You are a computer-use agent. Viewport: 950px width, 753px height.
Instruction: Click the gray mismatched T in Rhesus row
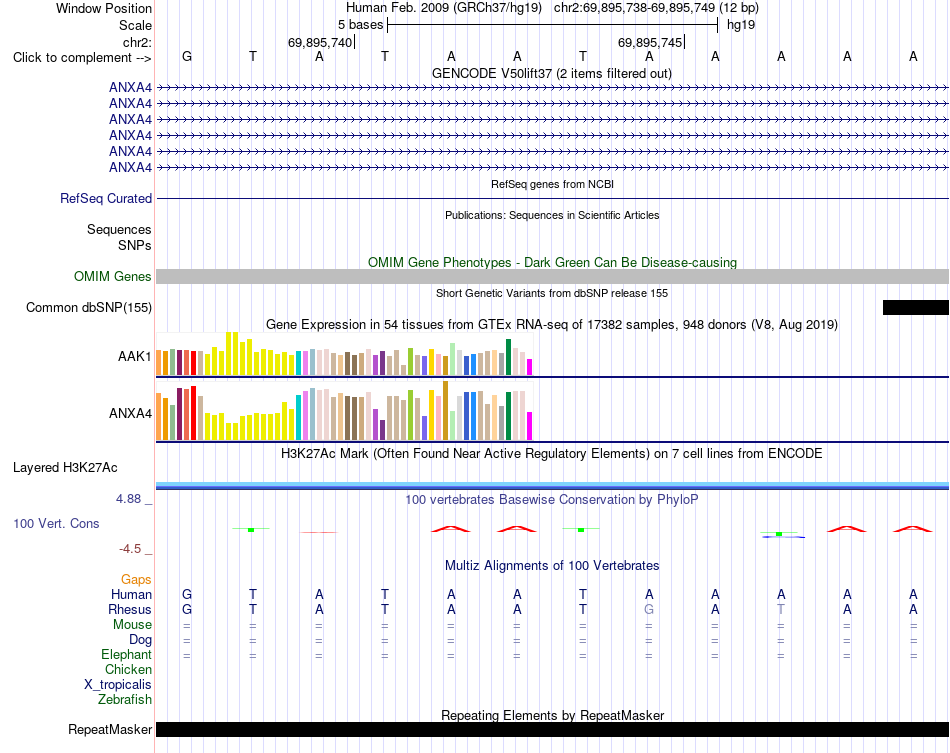[x=781, y=609]
